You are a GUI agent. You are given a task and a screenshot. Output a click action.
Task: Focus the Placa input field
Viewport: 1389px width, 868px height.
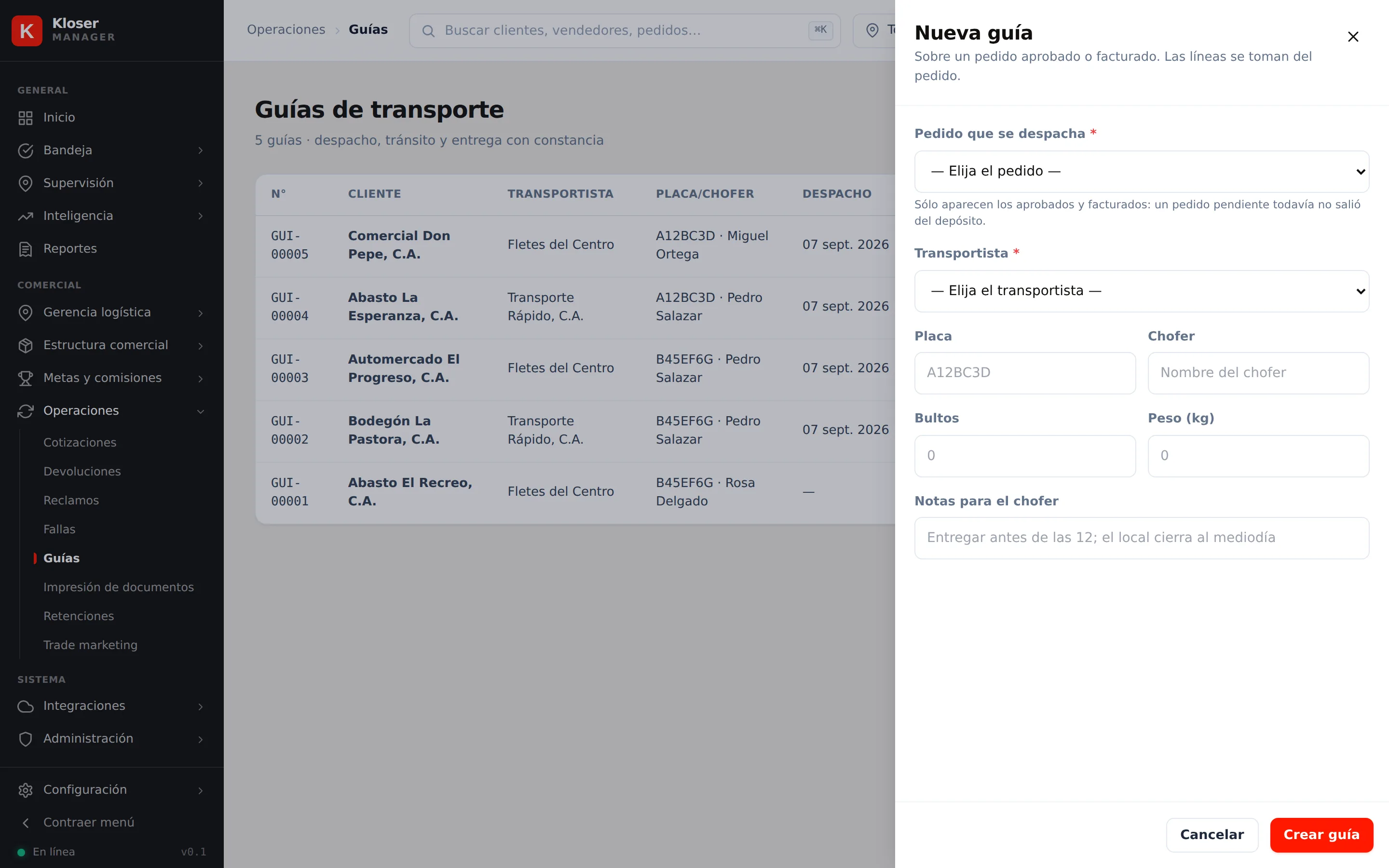[1024, 373]
